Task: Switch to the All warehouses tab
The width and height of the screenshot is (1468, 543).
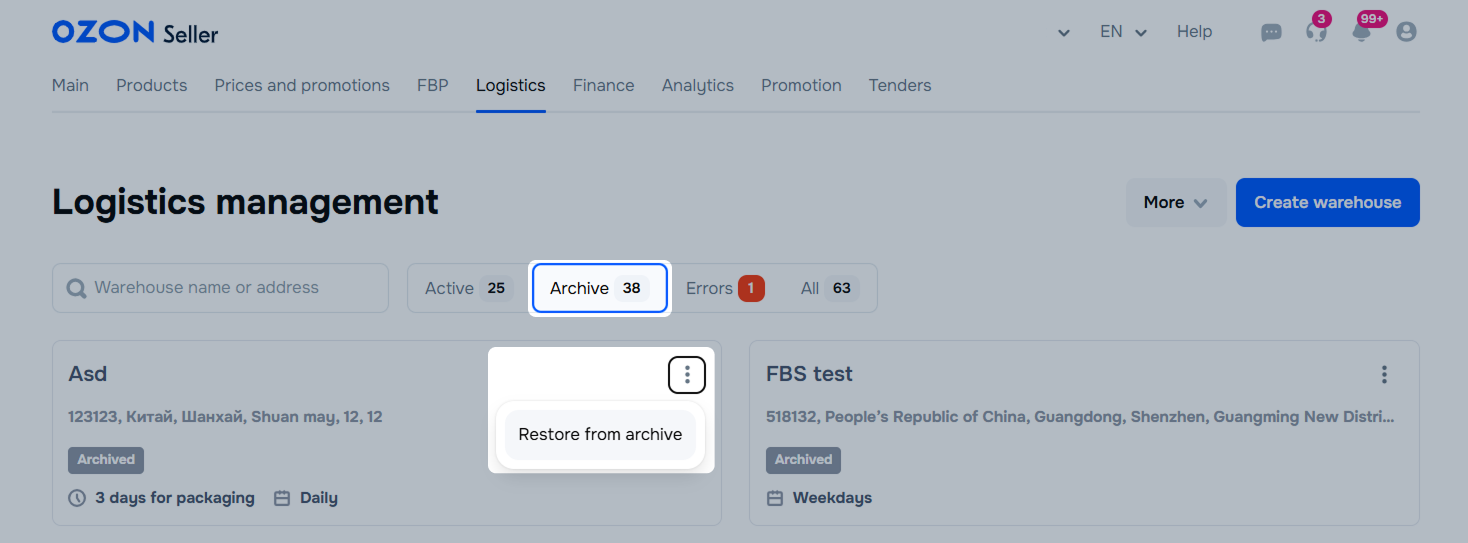Action: click(x=829, y=288)
